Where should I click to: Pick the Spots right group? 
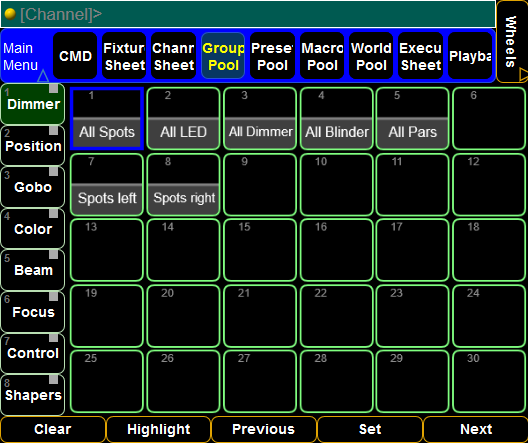coord(184,184)
